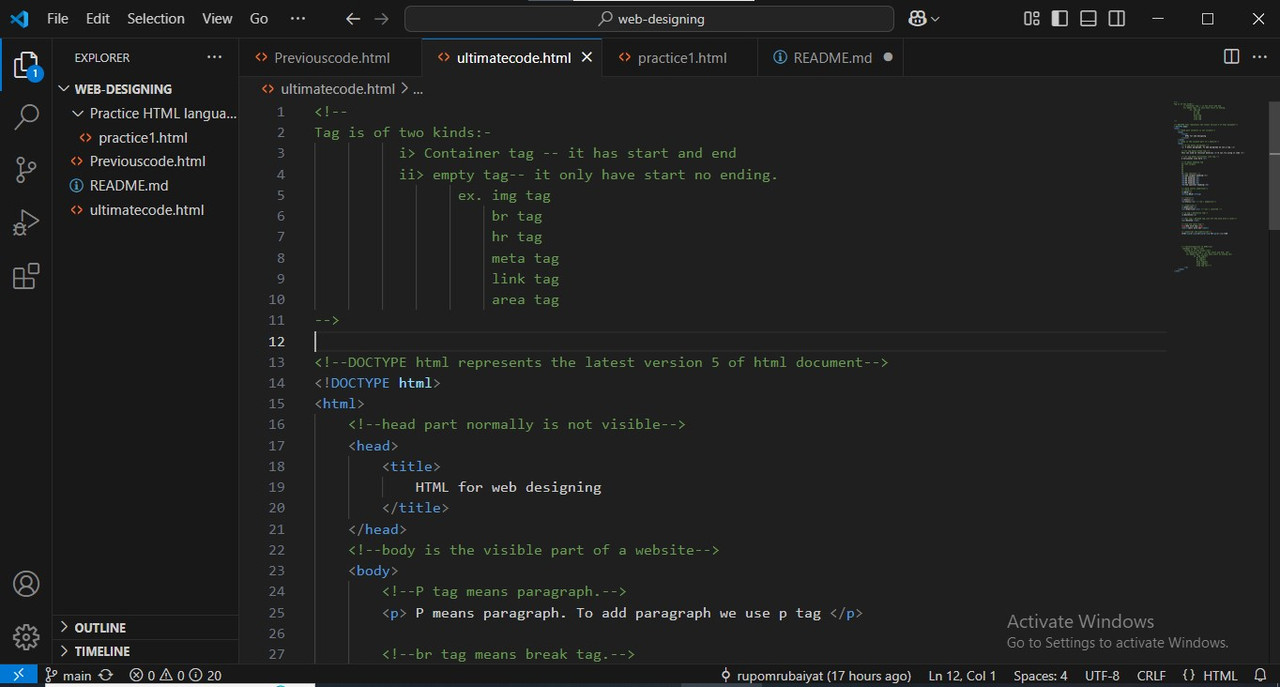Open the Explorer view in activity bar
Viewport: 1280px width, 687px height.
pyautogui.click(x=26, y=66)
